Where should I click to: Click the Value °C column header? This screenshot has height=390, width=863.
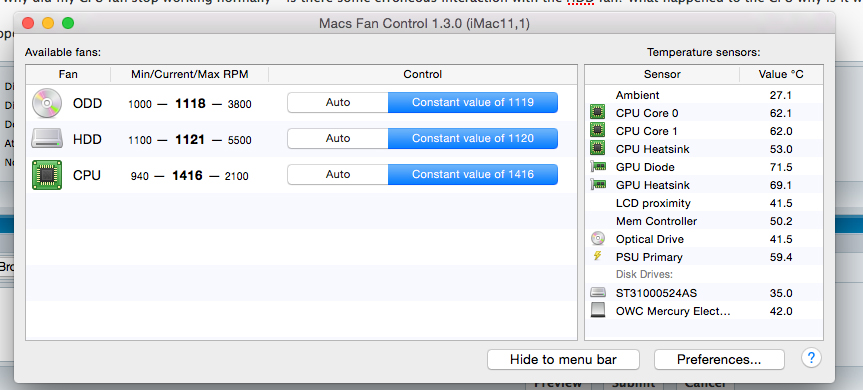point(781,74)
